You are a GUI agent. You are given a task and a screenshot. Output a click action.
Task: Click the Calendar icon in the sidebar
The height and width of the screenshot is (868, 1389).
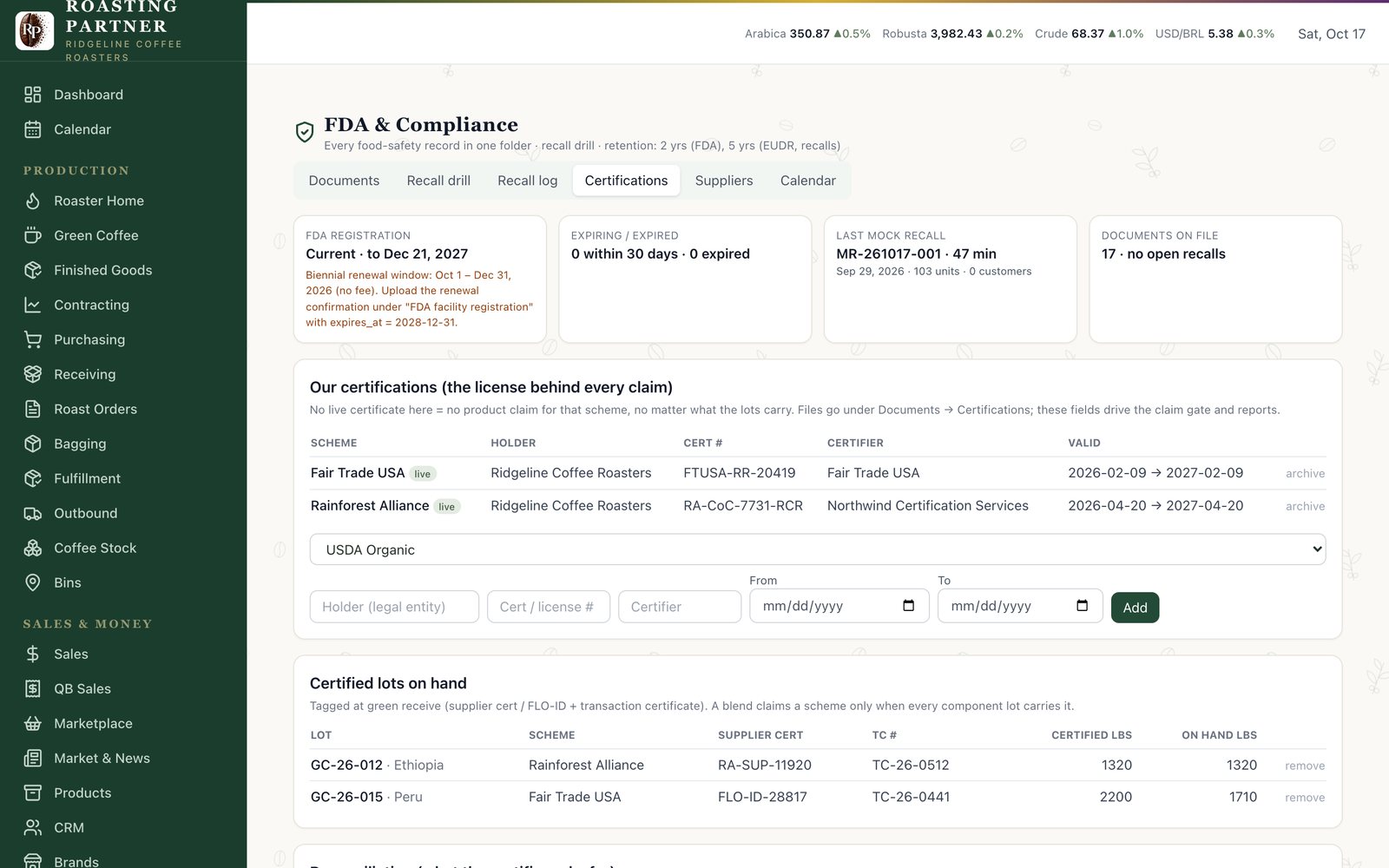33,129
